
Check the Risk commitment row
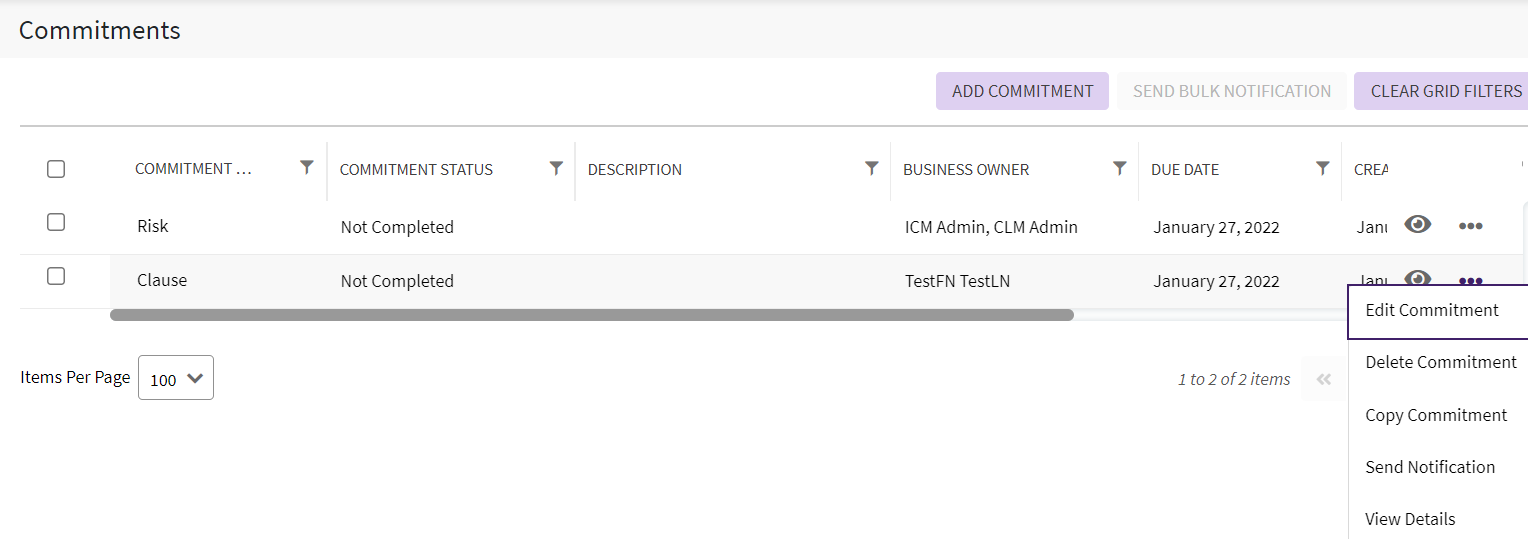(x=56, y=222)
